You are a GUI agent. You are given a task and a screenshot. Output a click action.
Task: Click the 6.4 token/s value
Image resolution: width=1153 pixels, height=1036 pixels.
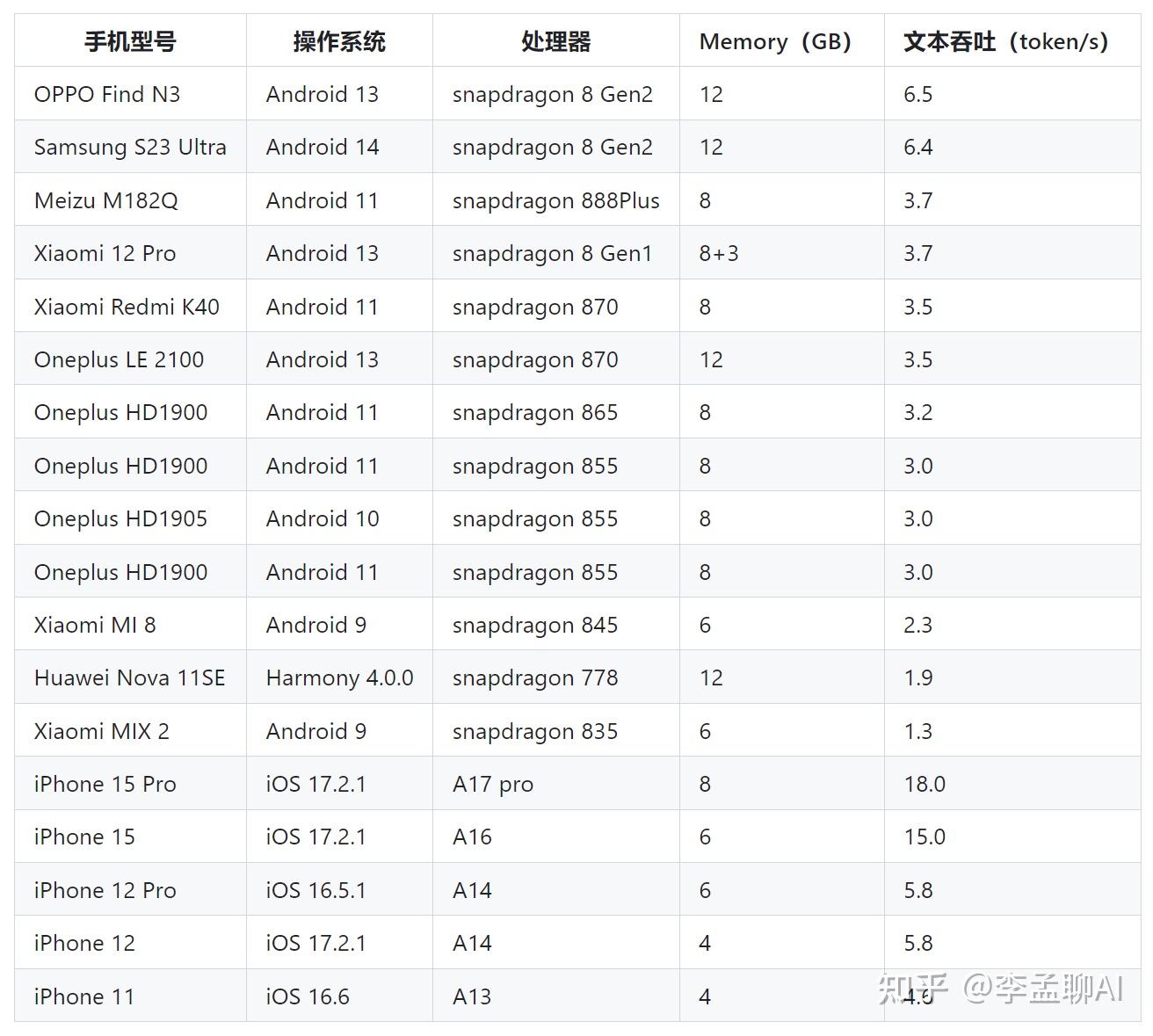(918, 147)
